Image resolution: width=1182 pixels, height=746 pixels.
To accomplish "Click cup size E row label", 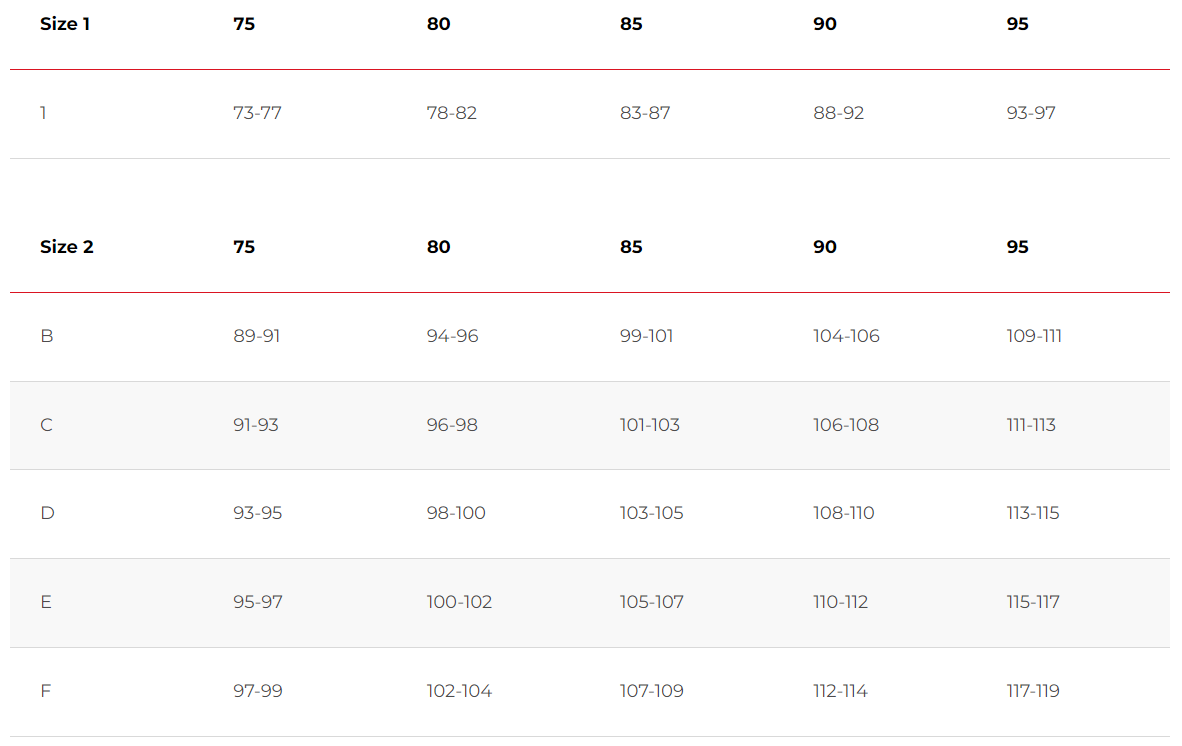I will (46, 602).
